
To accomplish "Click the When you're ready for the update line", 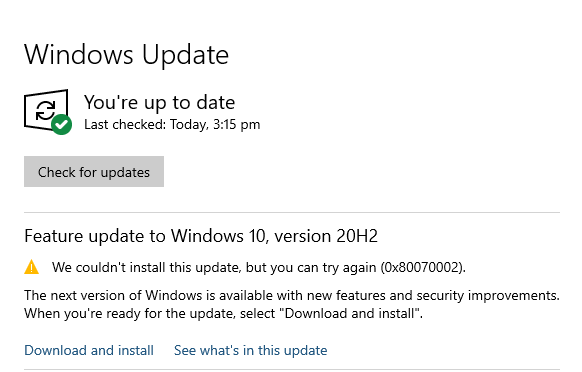I will 223,314.
